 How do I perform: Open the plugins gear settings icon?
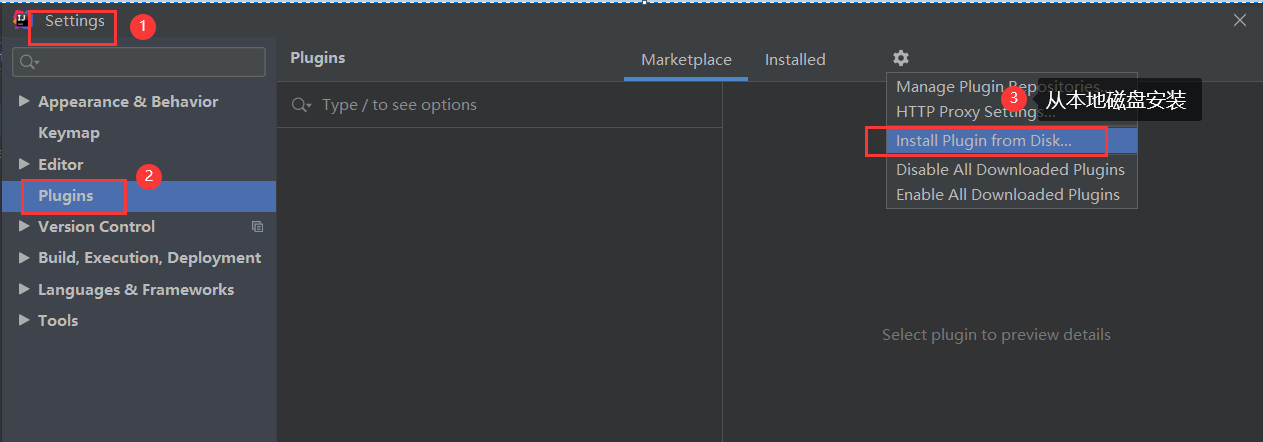tap(901, 59)
